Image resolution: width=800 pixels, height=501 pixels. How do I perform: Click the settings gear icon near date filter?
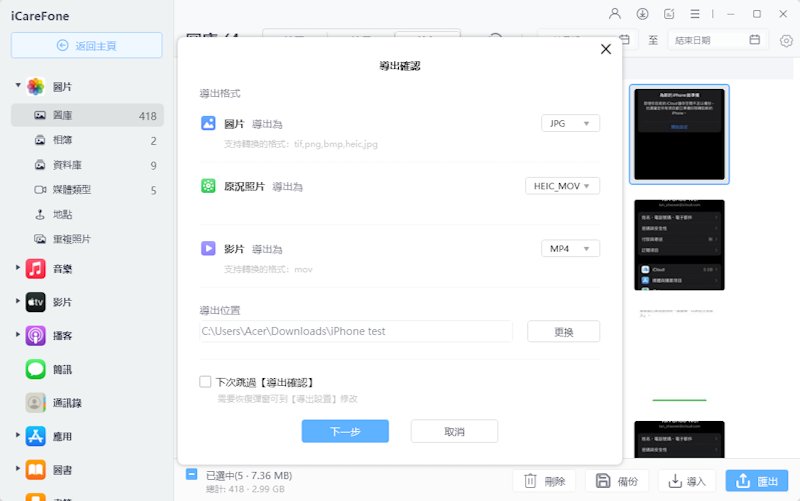pos(786,40)
